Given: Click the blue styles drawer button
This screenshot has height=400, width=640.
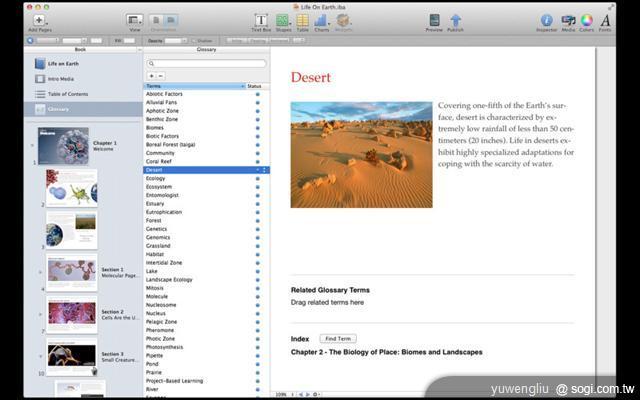Looking at the screenshot, I should tap(30, 40).
